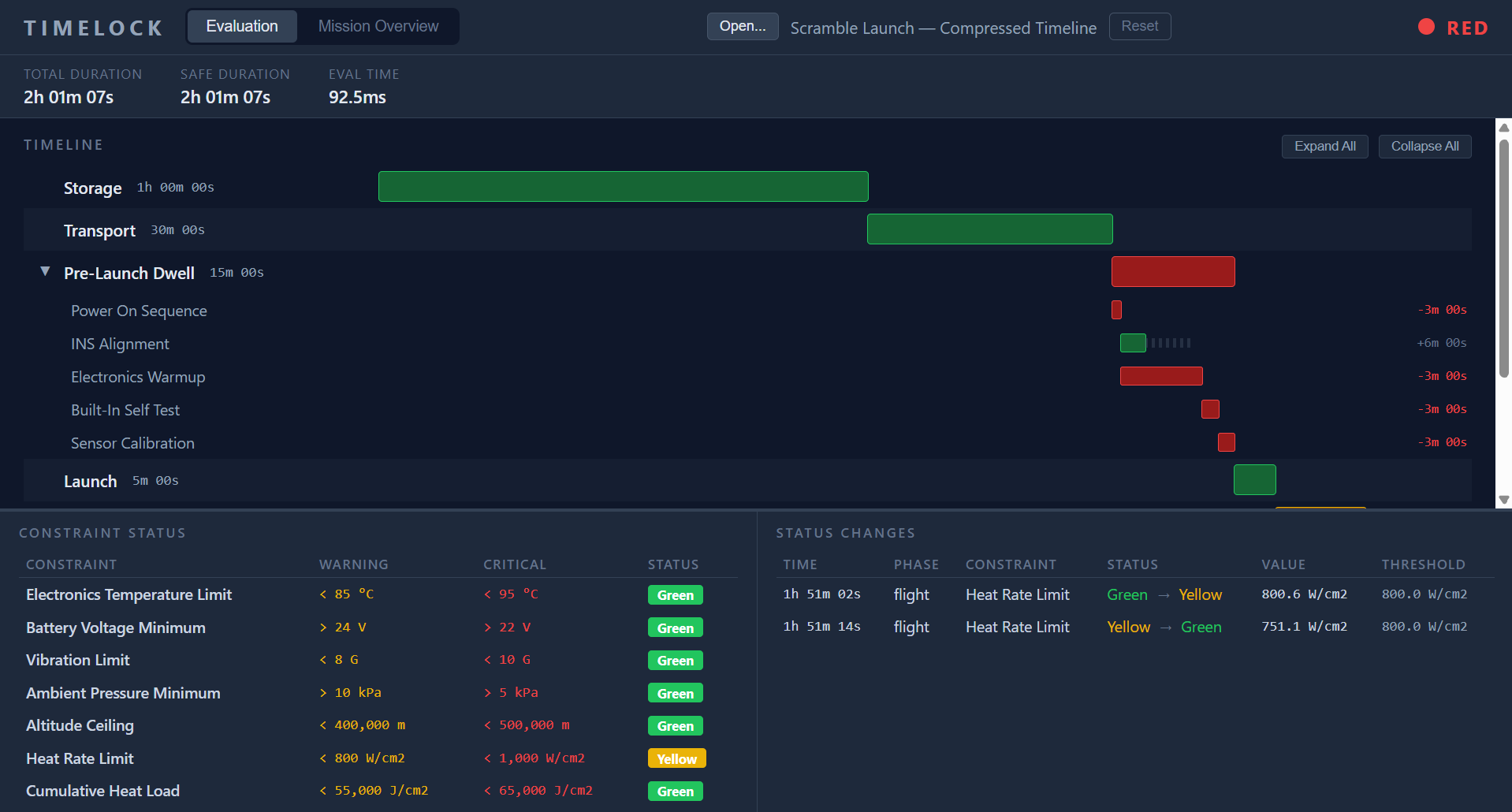This screenshot has height=812, width=1512.
Task: Click the '1h 51m 14s' status change time
Action: coord(822,627)
